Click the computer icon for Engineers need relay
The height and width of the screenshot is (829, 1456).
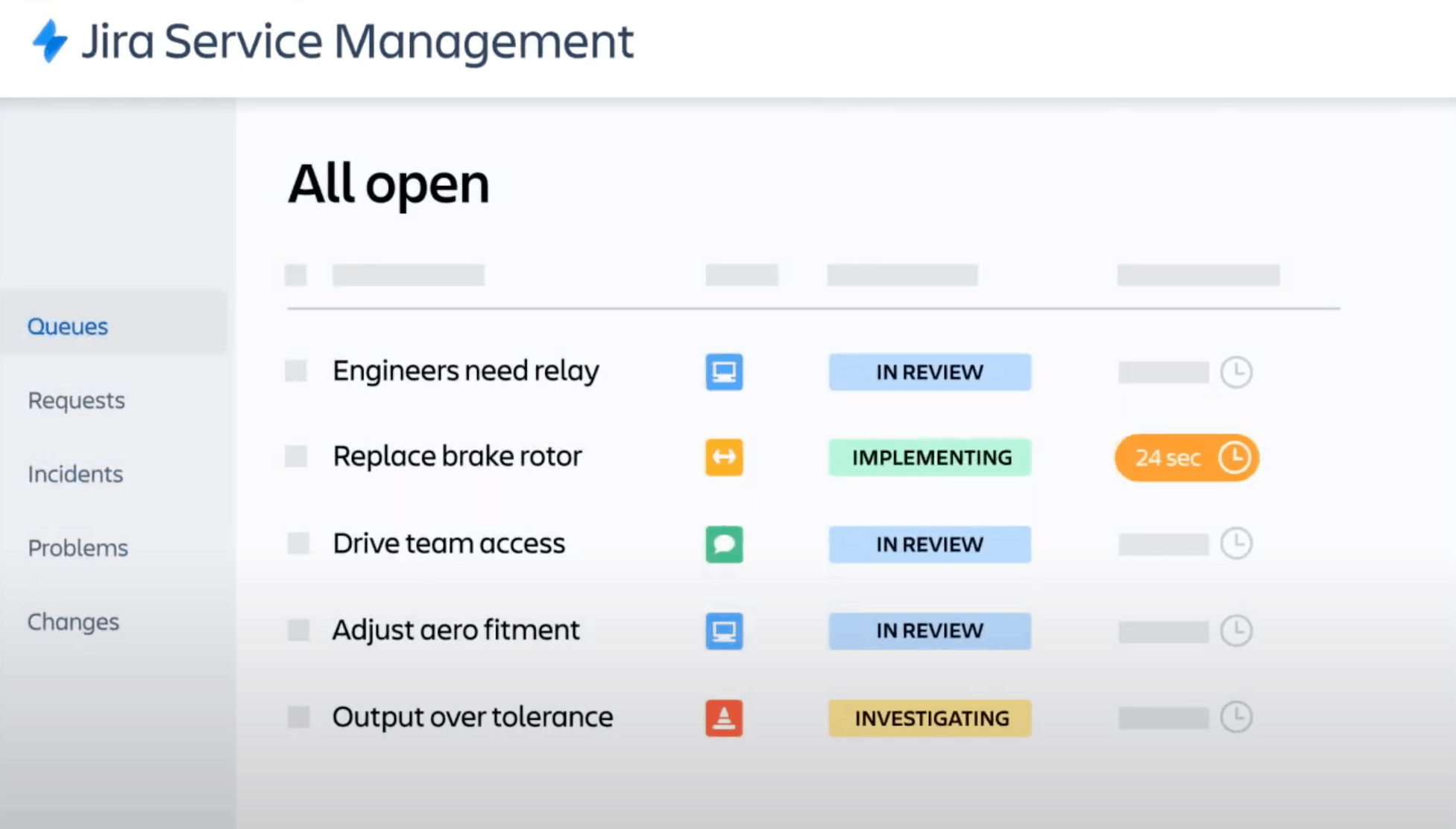point(724,372)
